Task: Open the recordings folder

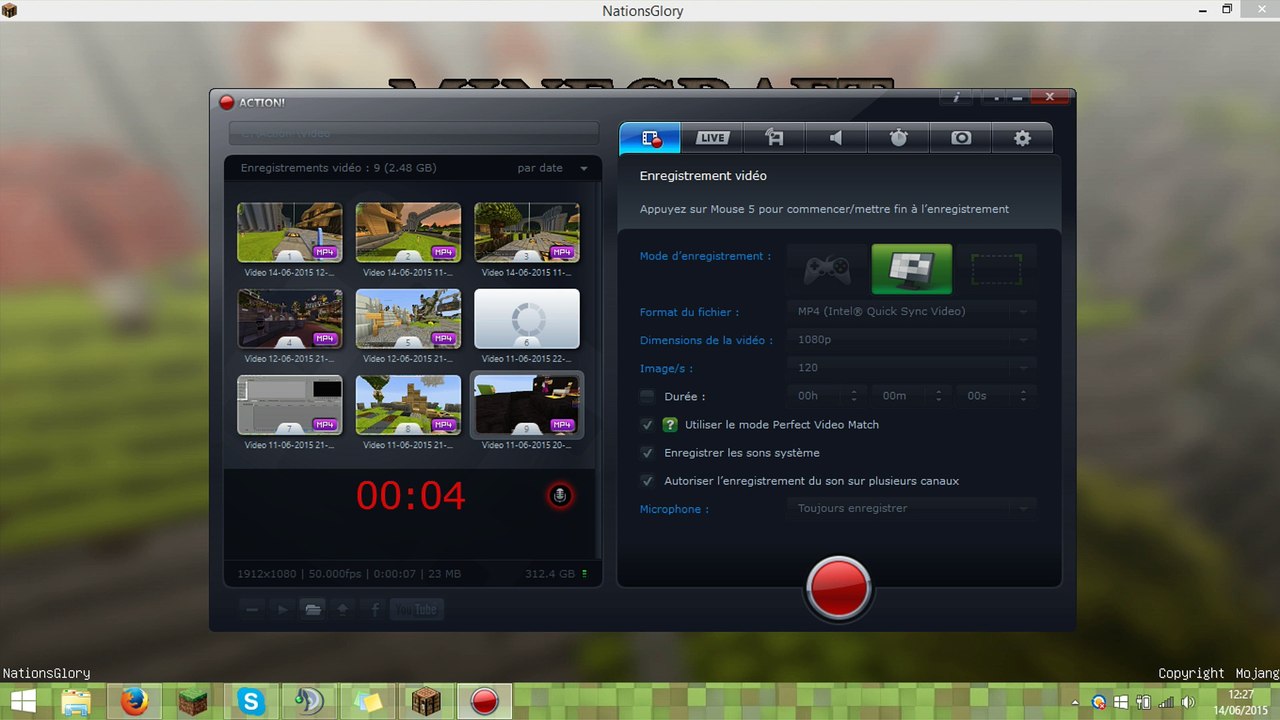Action: (313, 609)
